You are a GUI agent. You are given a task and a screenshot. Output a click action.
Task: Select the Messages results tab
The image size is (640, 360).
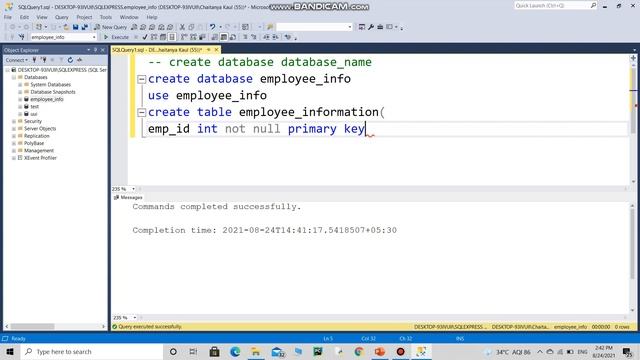point(128,198)
